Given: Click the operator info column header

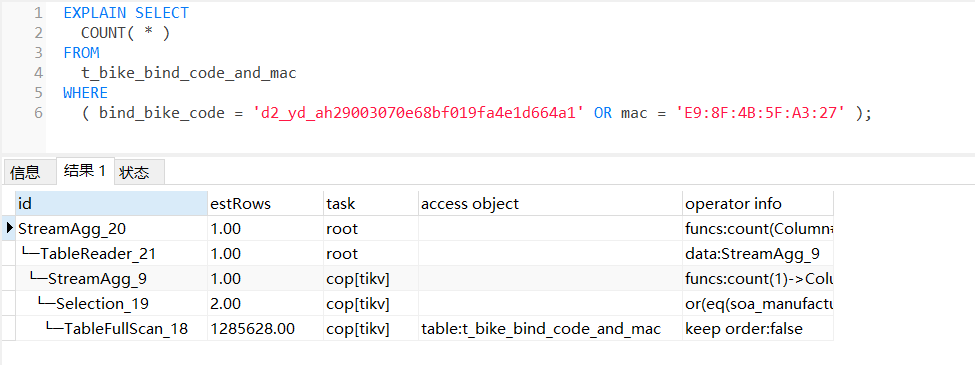Looking at the screenshot, I should (757, 203).
